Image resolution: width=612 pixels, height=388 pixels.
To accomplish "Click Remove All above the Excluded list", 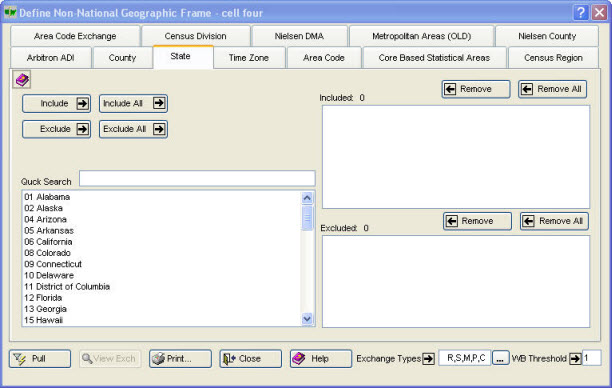I will 554,221.
